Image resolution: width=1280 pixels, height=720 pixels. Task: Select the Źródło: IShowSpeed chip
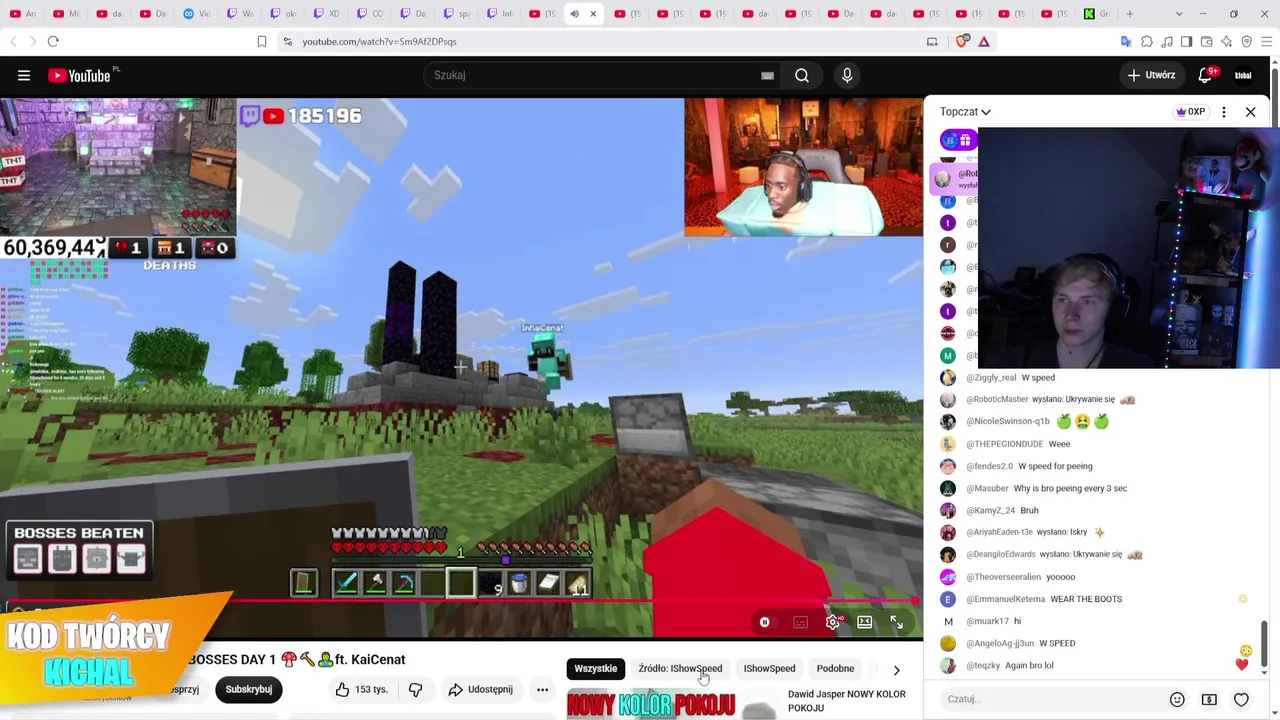point(680,668)
